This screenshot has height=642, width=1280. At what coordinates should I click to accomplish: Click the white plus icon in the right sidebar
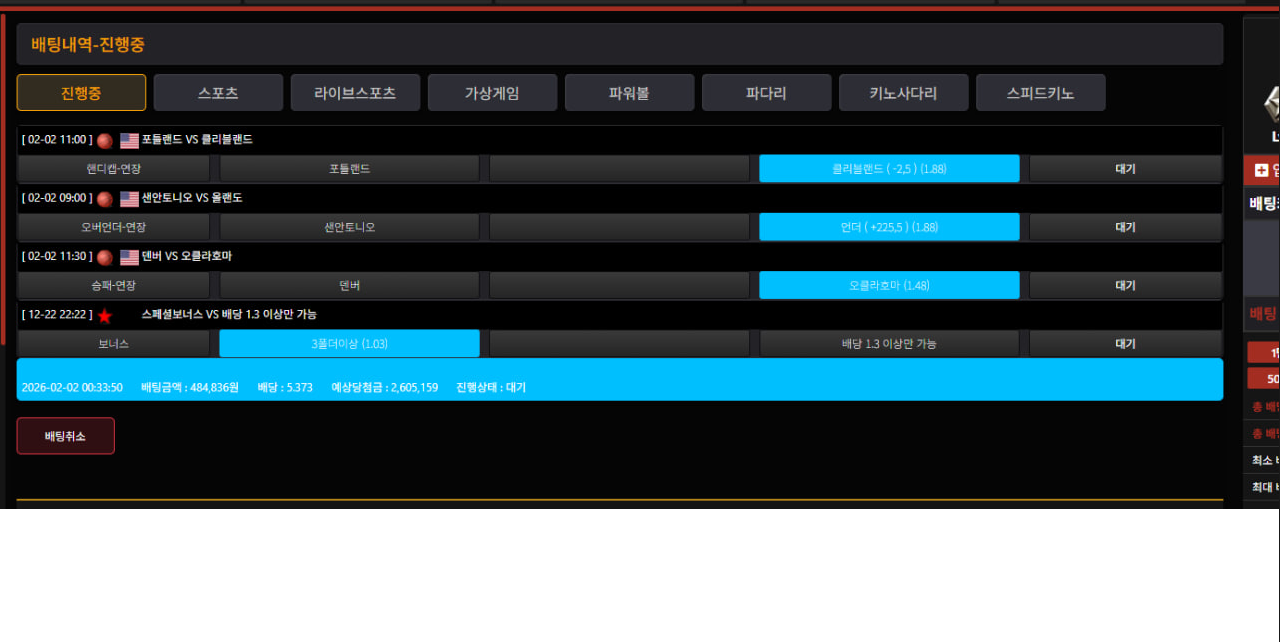1261,171
